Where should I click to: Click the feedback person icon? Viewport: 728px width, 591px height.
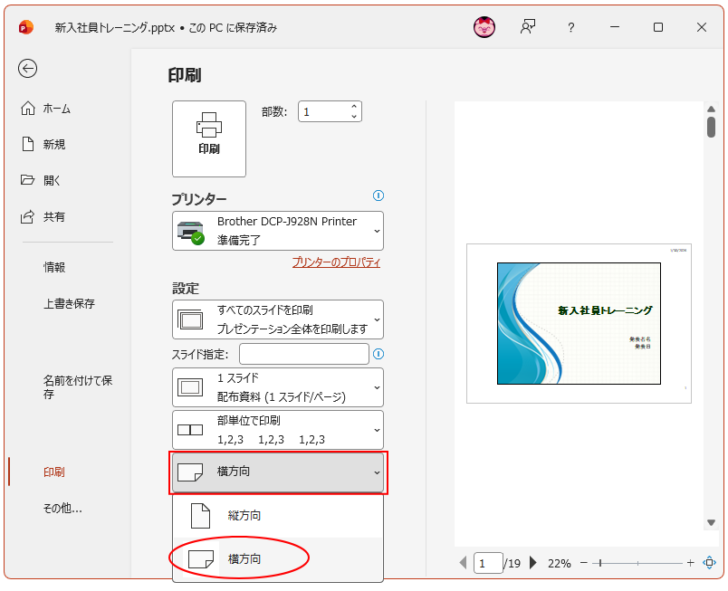(x=527, y=27)
